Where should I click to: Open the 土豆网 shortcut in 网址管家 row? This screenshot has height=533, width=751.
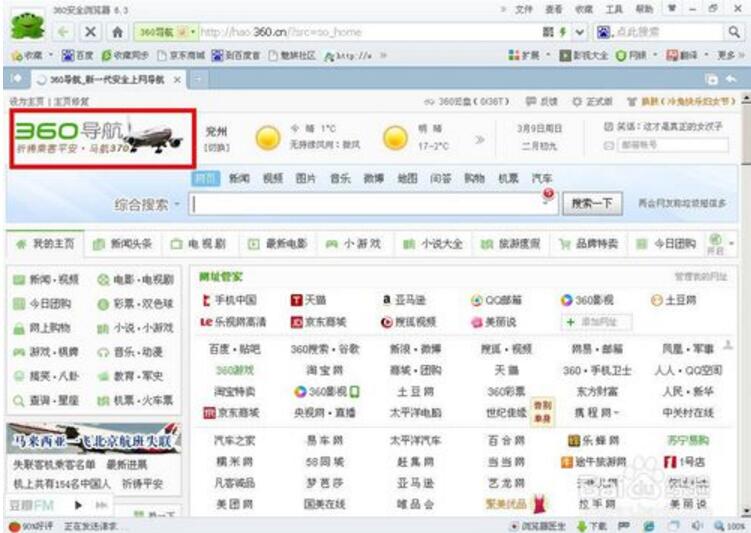tap(673, 300)
